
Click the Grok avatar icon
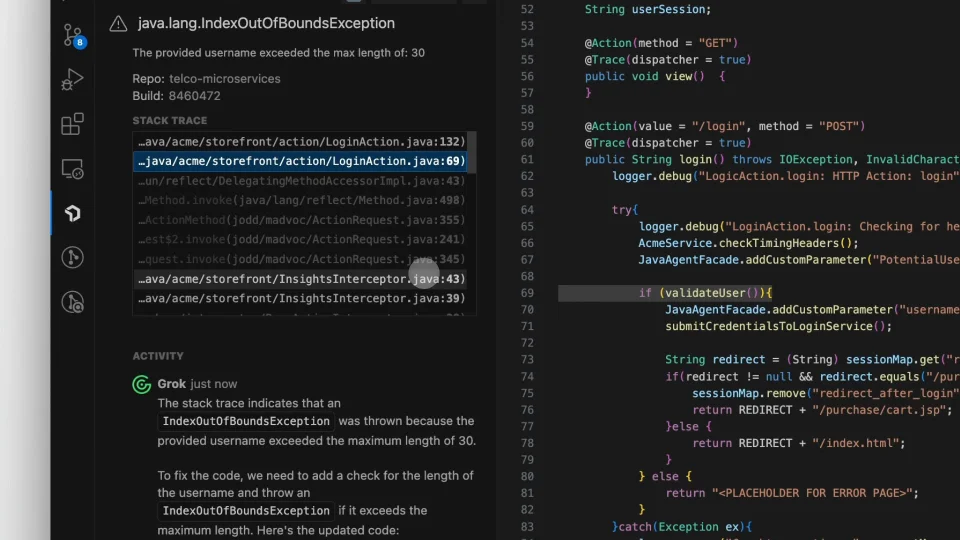click(x=141, y=384)
